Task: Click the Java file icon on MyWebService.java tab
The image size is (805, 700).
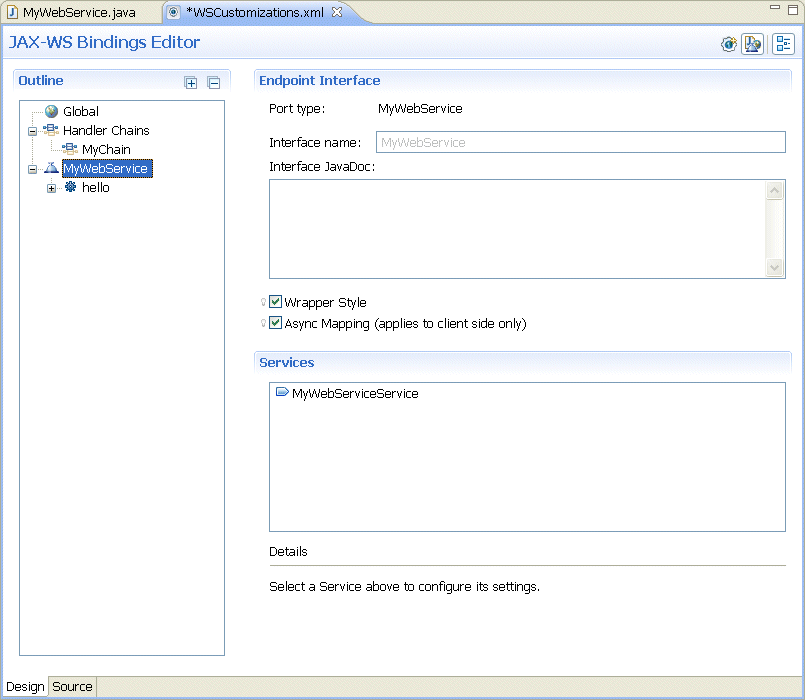Action: coord(12,12)
